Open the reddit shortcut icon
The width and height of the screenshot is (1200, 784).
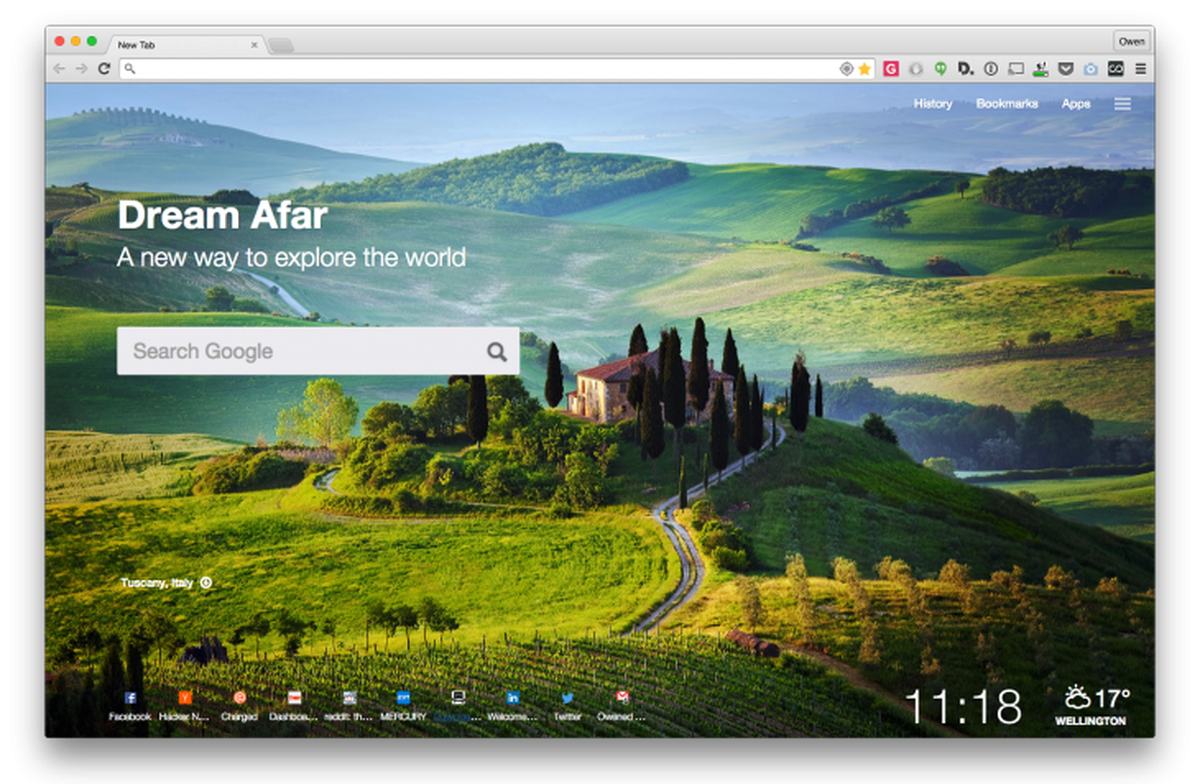(349, 698)
